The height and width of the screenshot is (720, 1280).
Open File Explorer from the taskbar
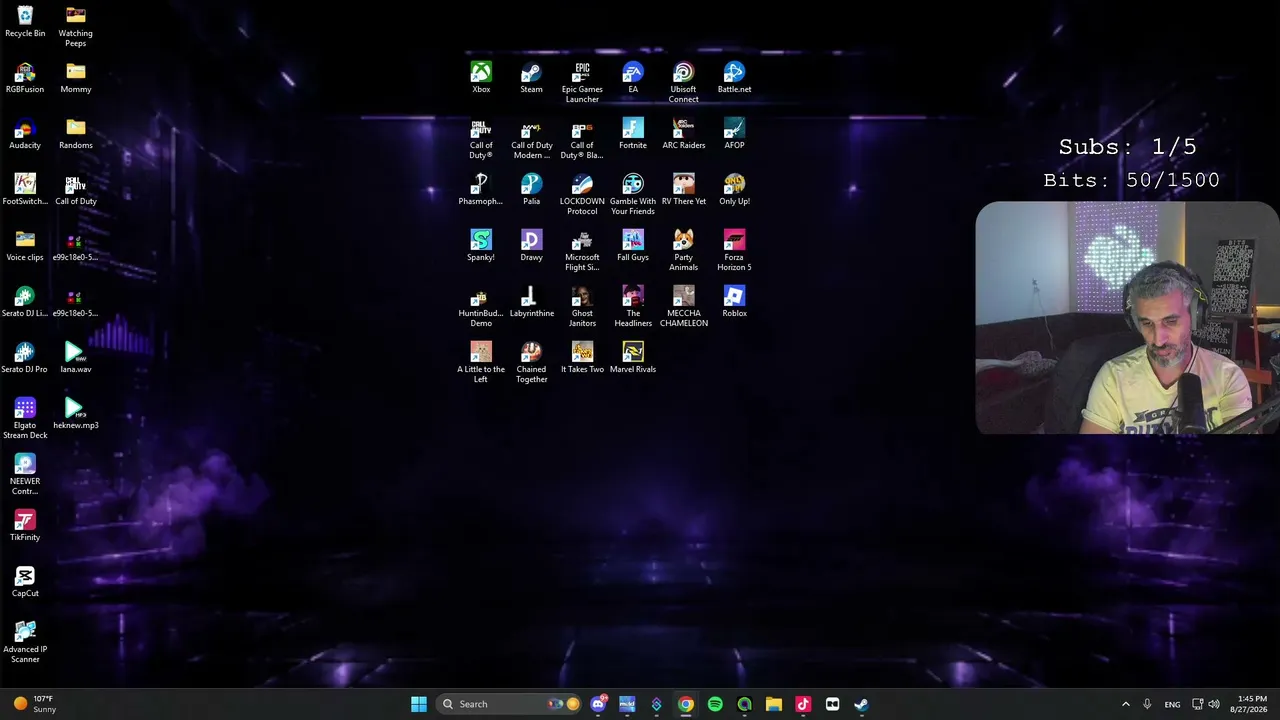click(x=773, y=704)
